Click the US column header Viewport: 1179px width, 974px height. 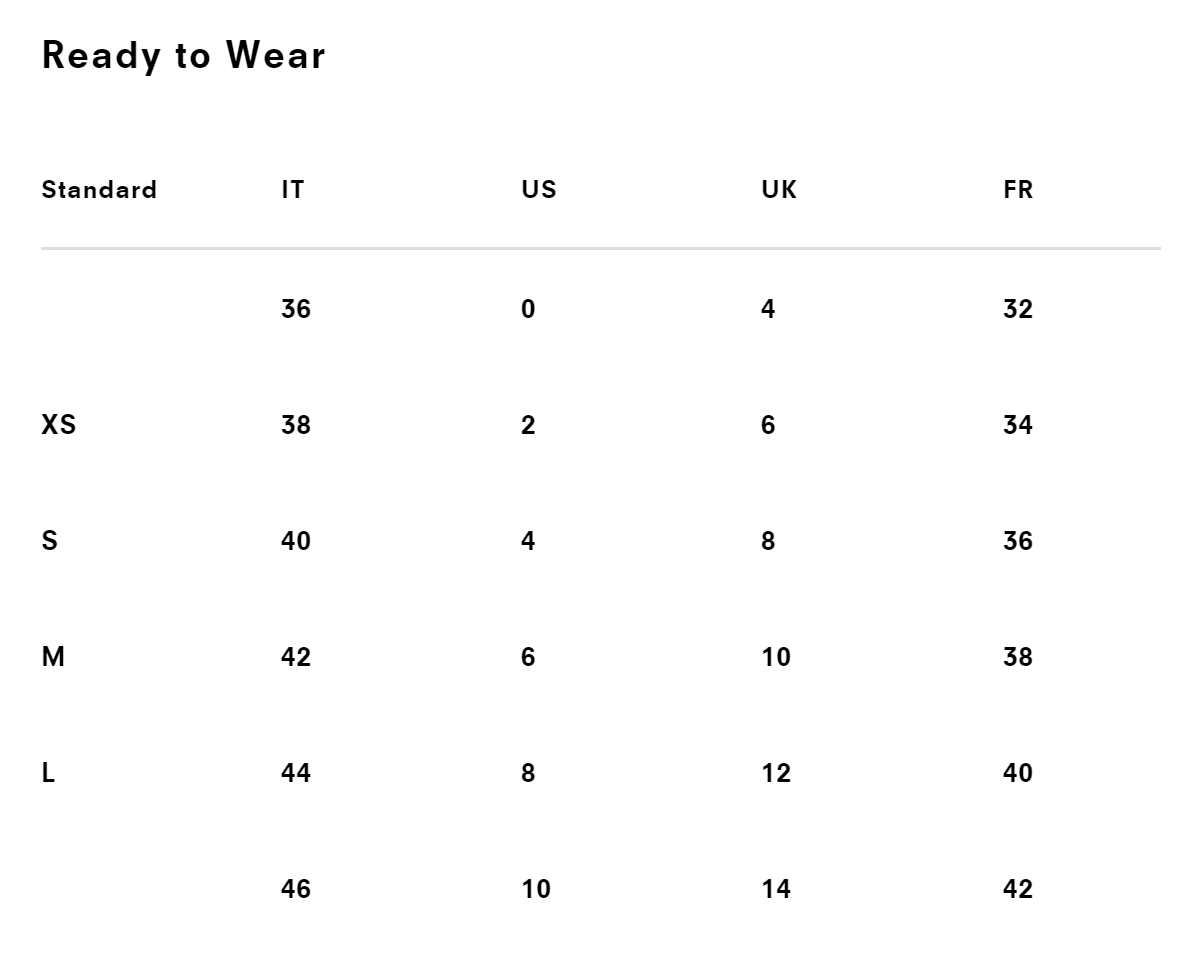pos(539,190)
